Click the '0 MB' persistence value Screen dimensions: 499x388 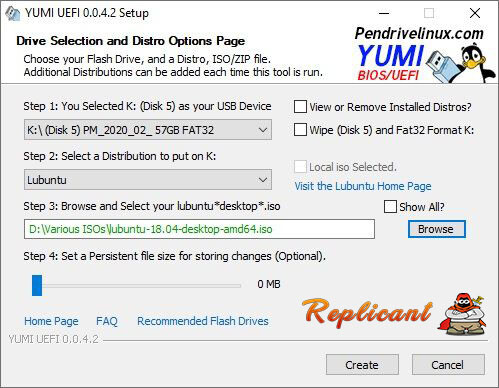269,284
